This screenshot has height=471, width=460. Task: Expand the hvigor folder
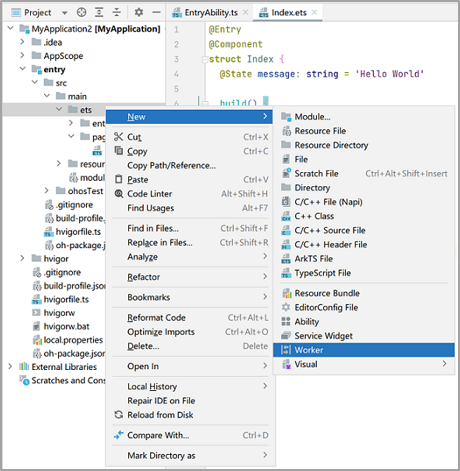[x=22, y=258]
